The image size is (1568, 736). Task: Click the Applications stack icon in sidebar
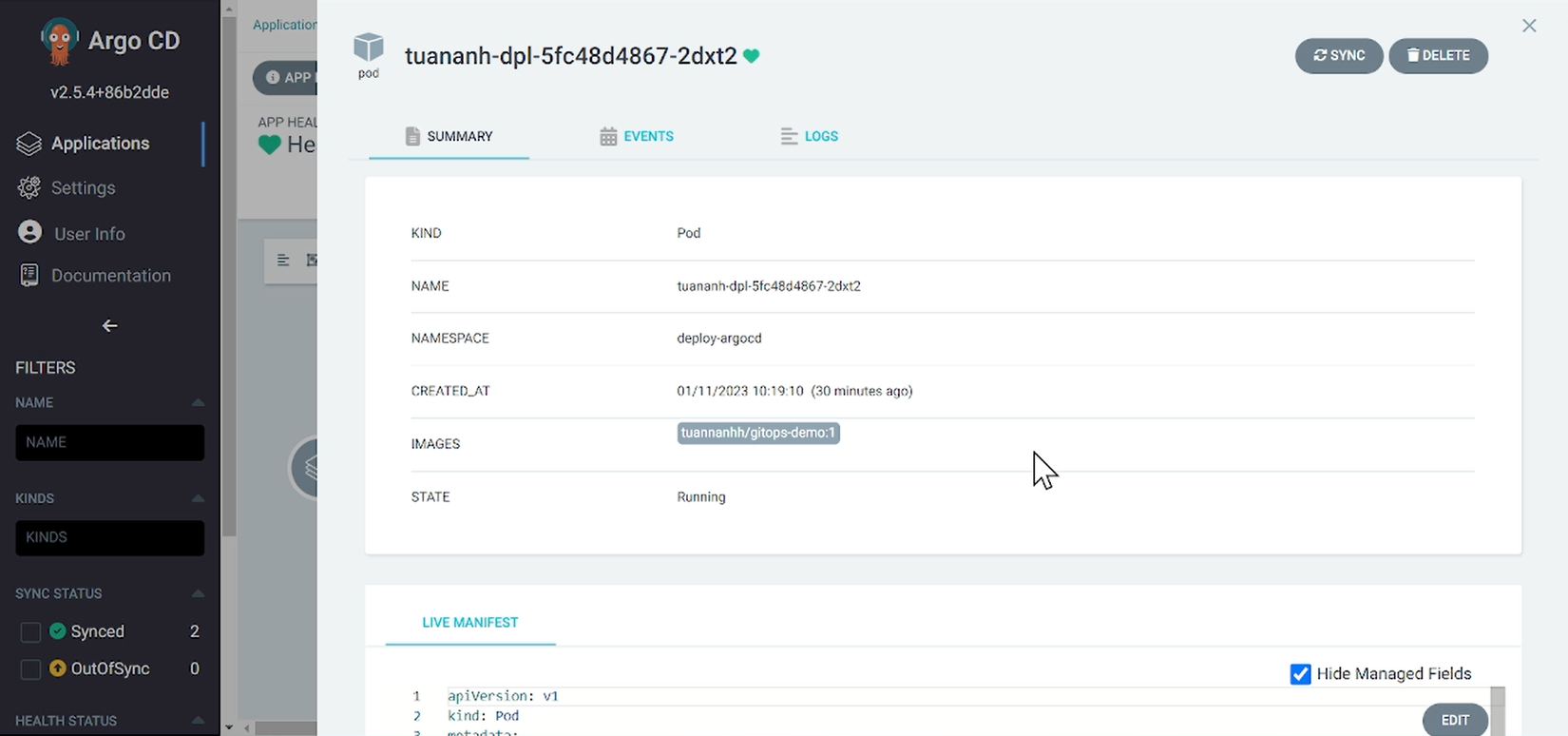[29, 144]
